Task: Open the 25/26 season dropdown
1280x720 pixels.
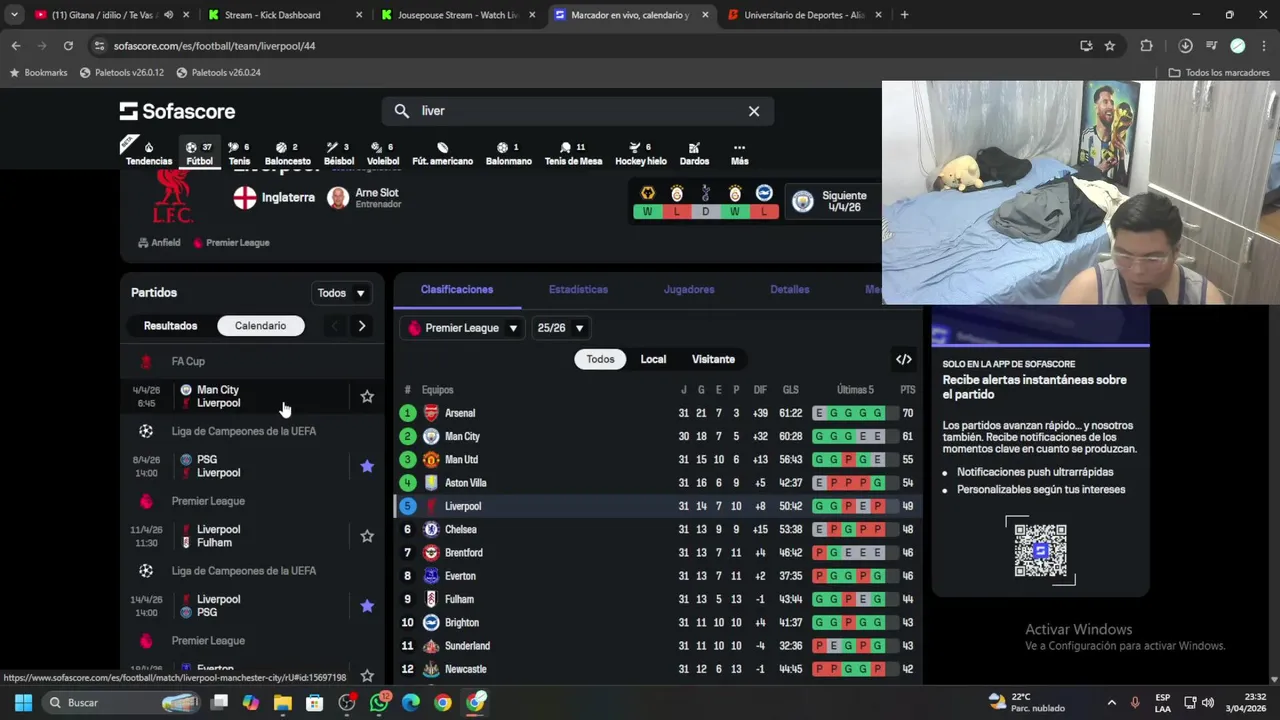Action: [560, 328]
